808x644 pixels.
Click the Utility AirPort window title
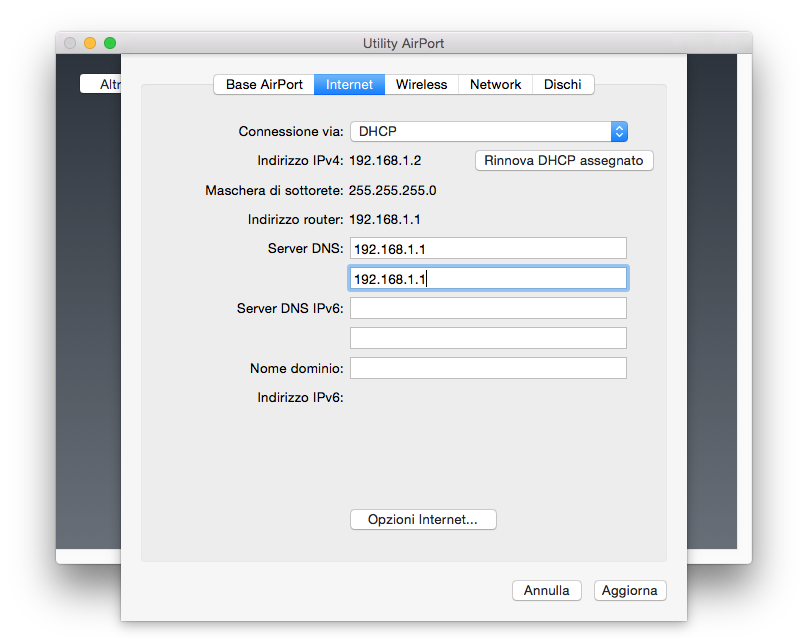[403, 43]
